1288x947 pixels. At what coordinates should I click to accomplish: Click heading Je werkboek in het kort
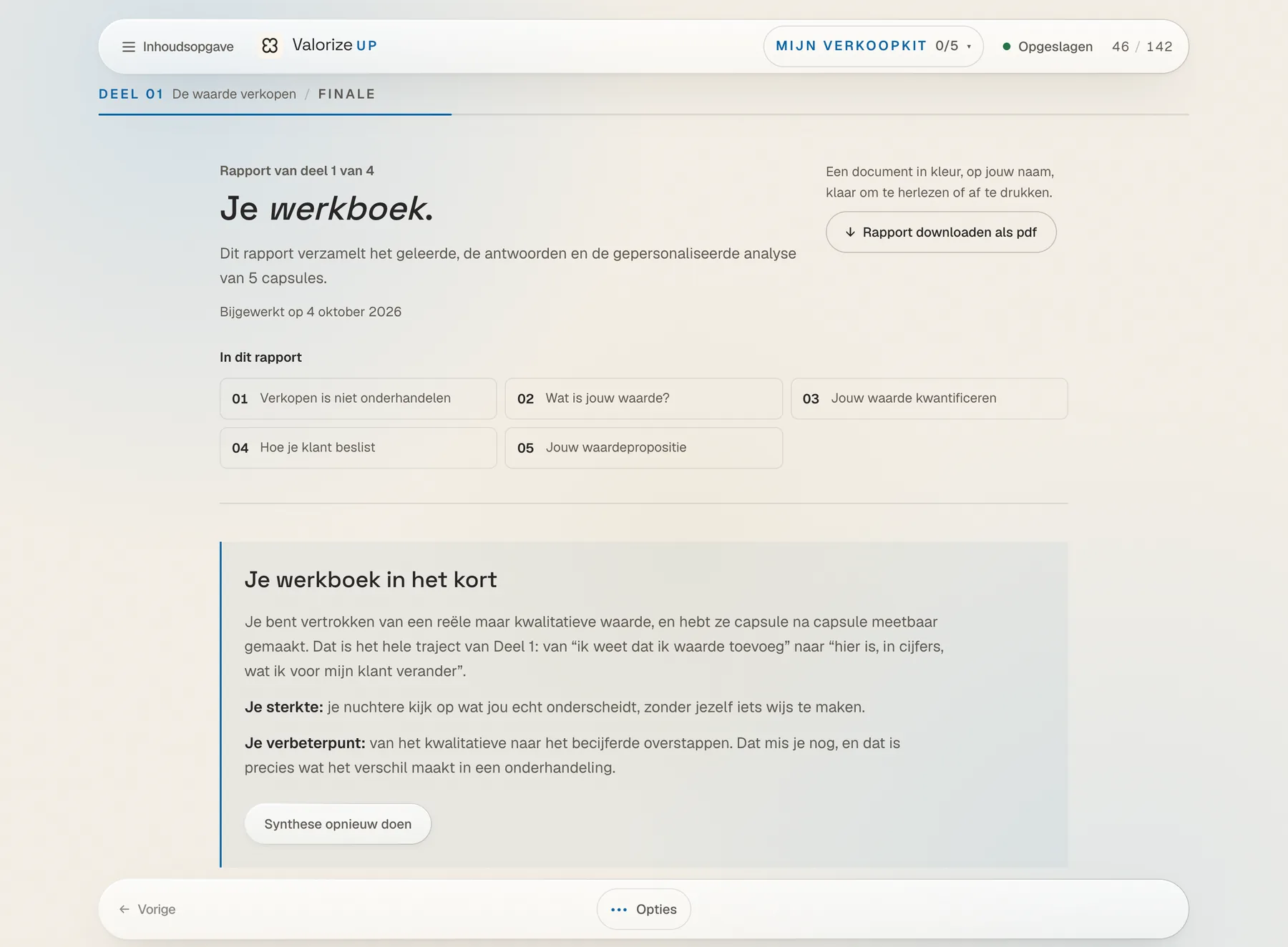point(371,579)
